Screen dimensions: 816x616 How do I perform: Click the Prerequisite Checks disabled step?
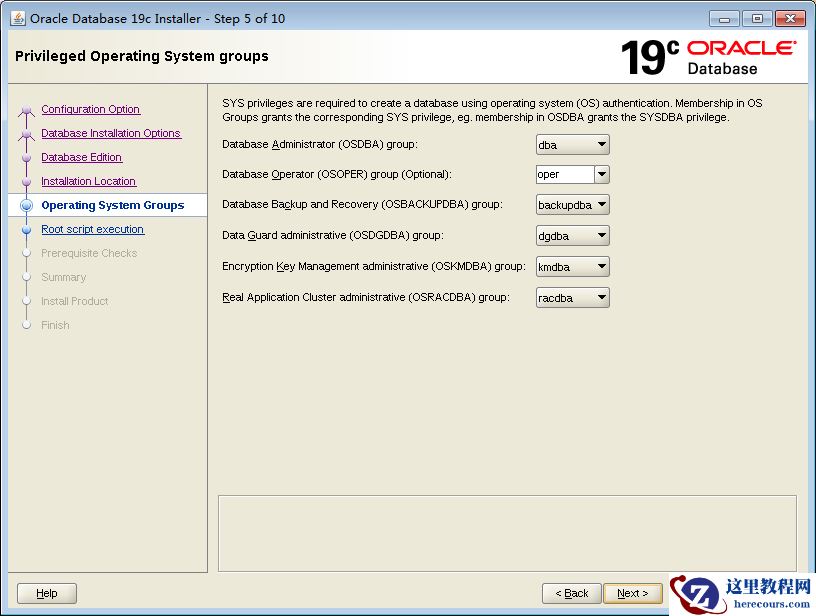point(89,253)
